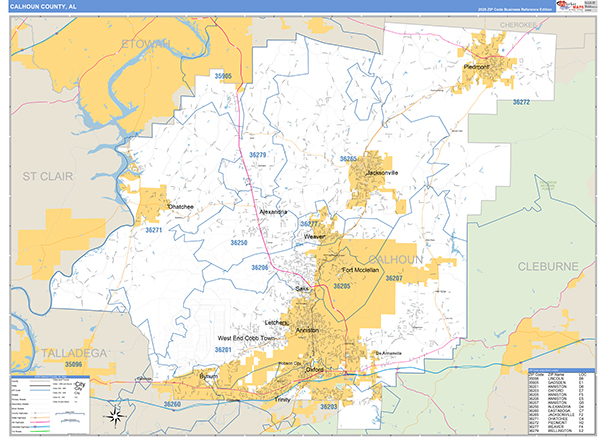The height and width of the screenshot is (437, 600).
Task: Click ZIP code label 35905
Action: 223,76
